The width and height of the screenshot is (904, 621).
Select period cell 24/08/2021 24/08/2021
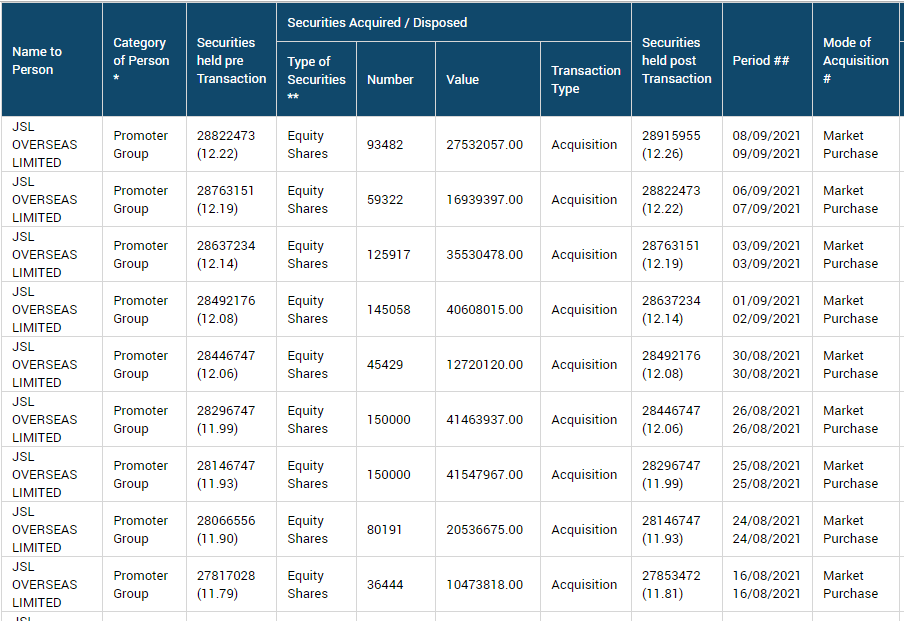767,529
